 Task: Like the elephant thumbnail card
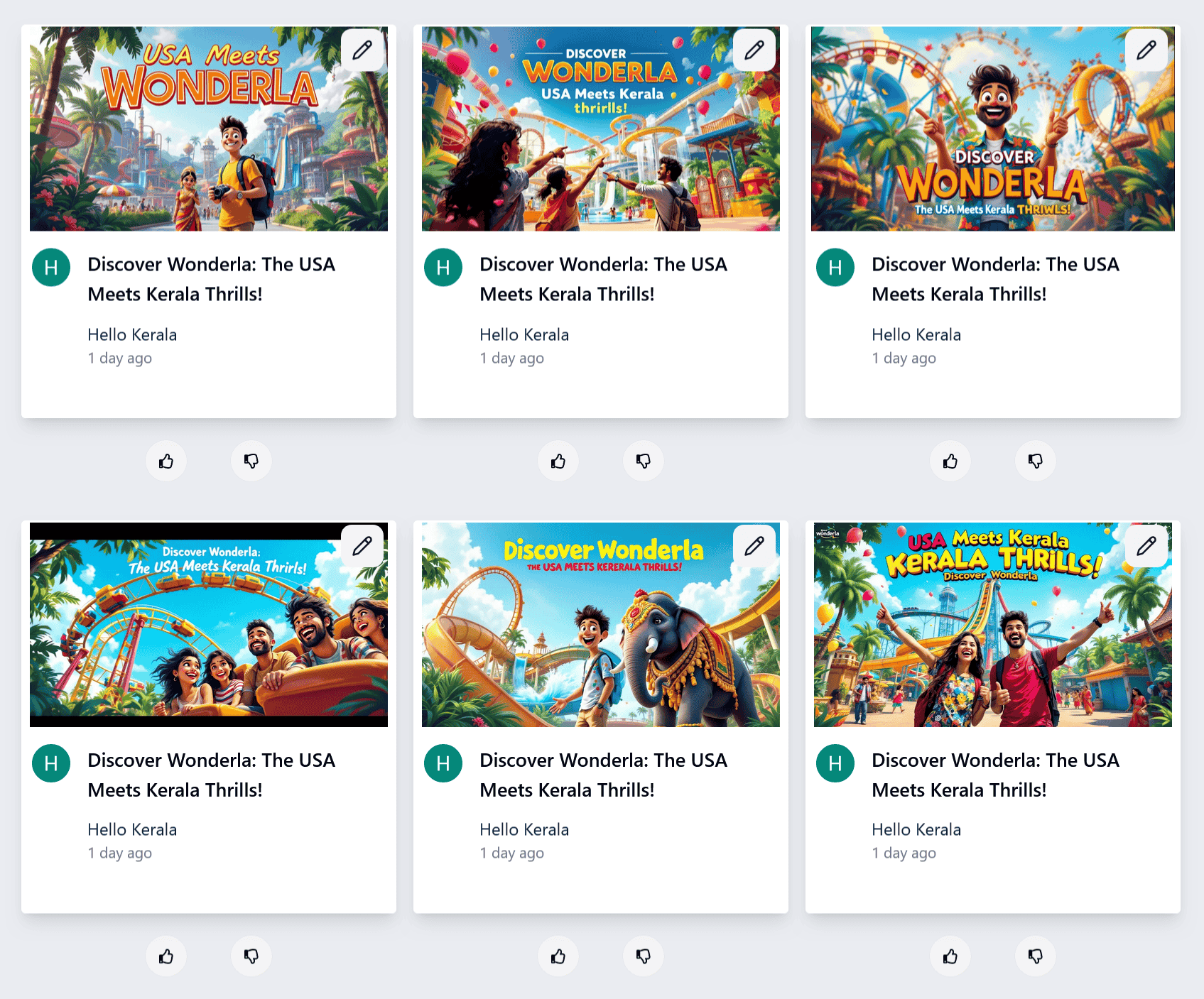[558, 956]
